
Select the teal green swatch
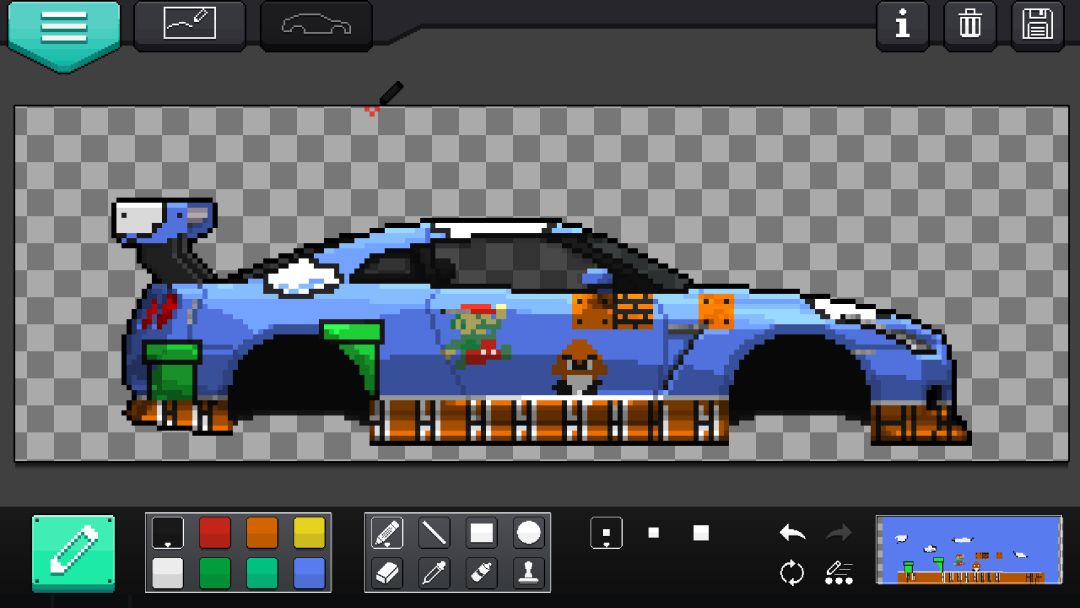tap(262, 573)
